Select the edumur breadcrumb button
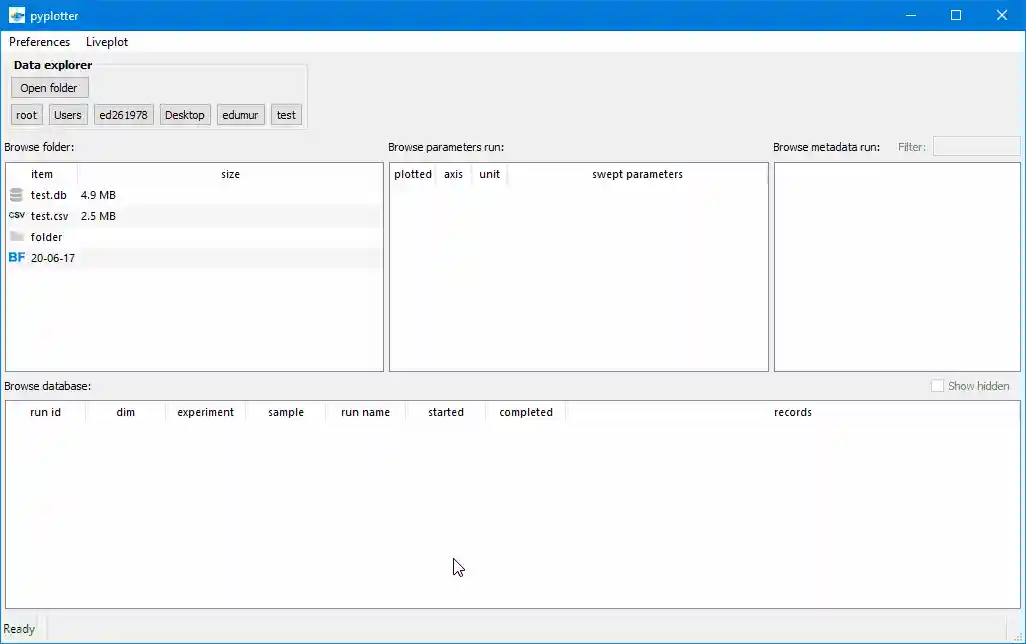The image size is (1026, 644). pos(240,114)
